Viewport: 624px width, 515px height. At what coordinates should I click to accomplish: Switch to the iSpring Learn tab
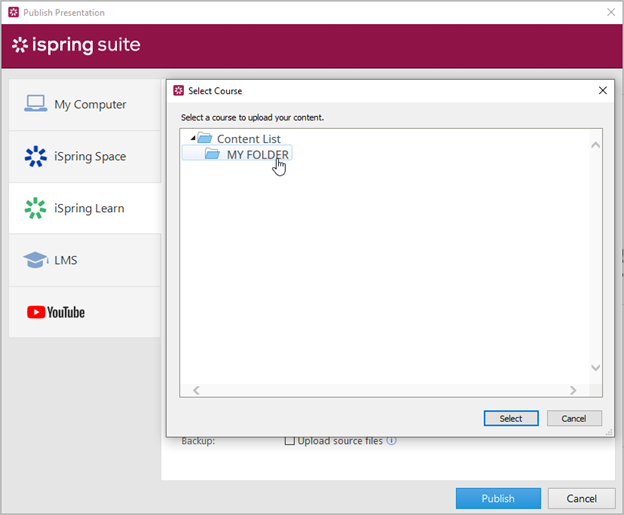[85, 208]
